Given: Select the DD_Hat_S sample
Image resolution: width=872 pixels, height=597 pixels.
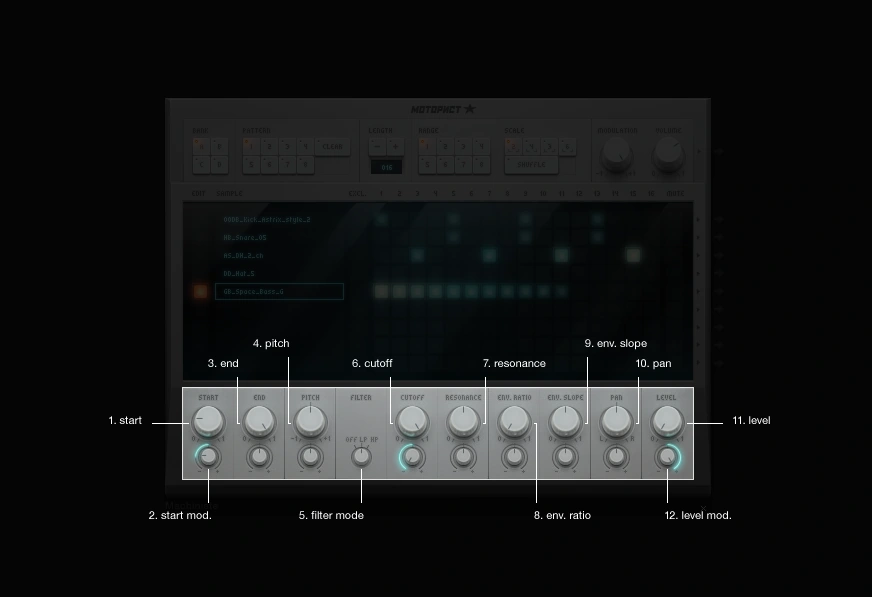Looking at the screenshot, I should (239, 273).
